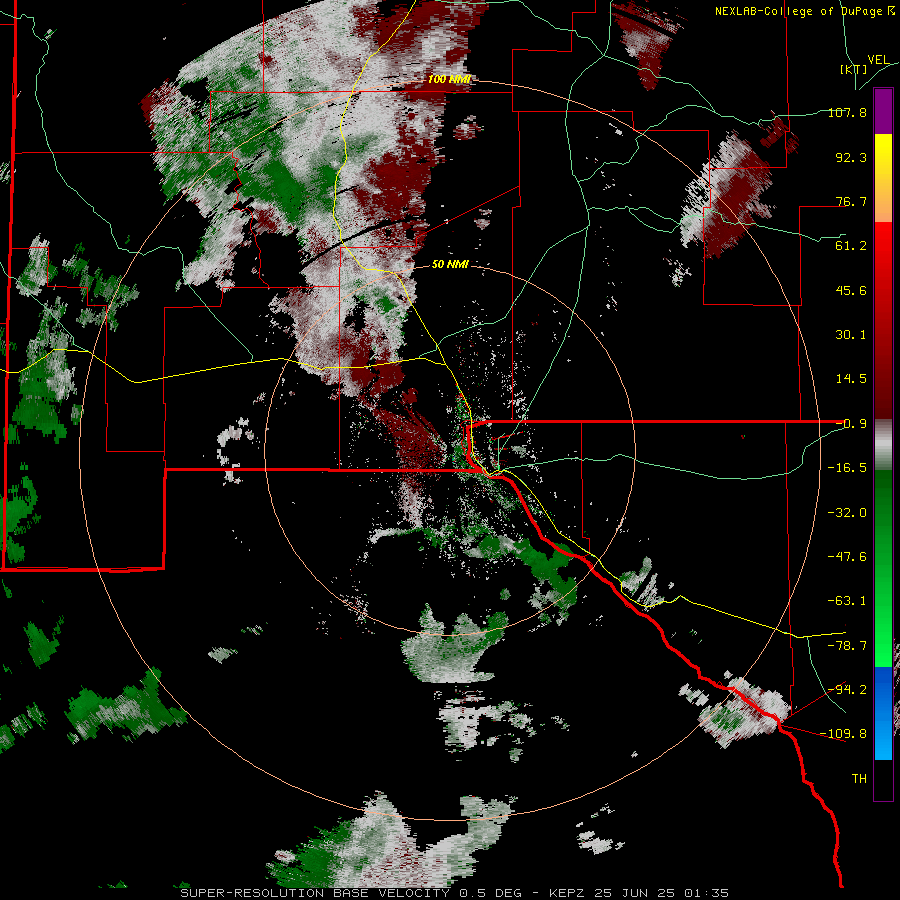The width and height of the screenshot is (900, 900).
Task: Click the 100 NMI range ring label
Action: pos(449,79)
